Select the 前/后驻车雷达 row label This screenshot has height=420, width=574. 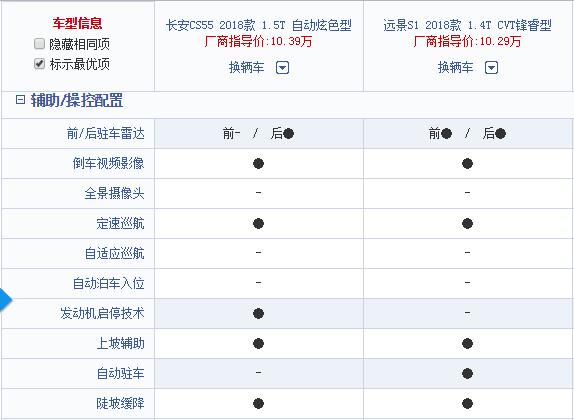click(105, 134)
